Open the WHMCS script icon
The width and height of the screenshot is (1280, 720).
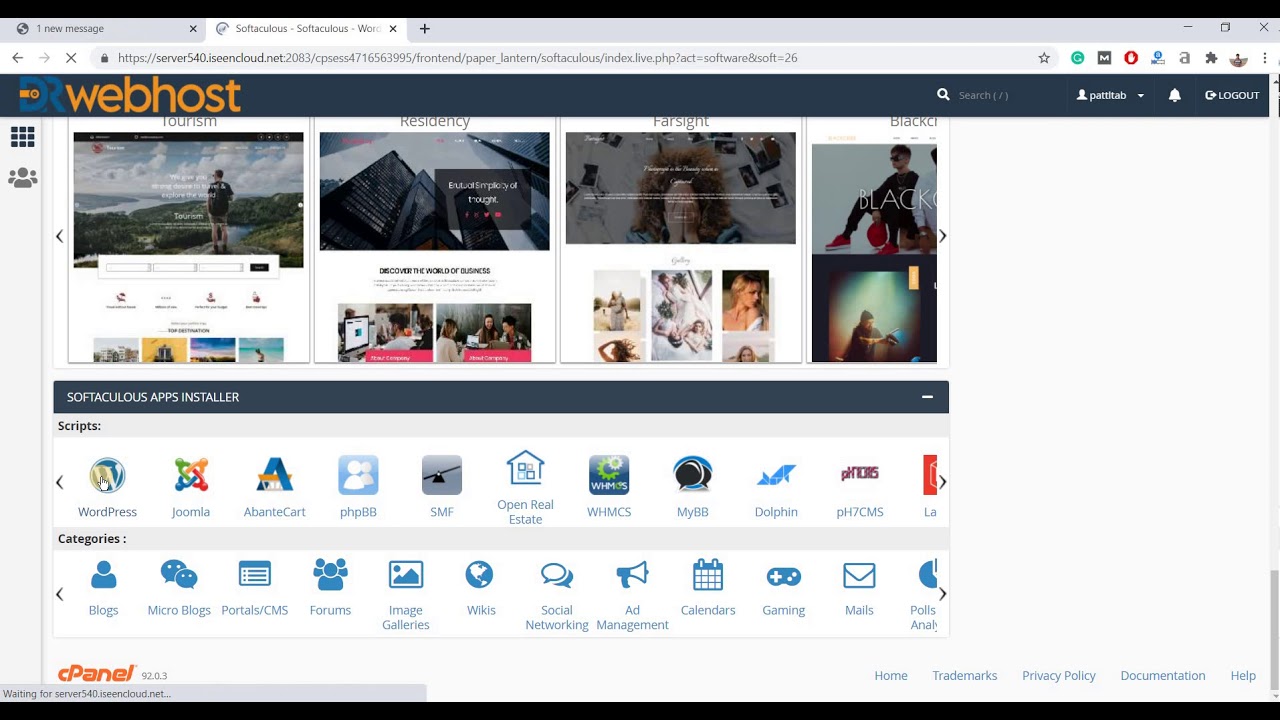pos(609,475)
